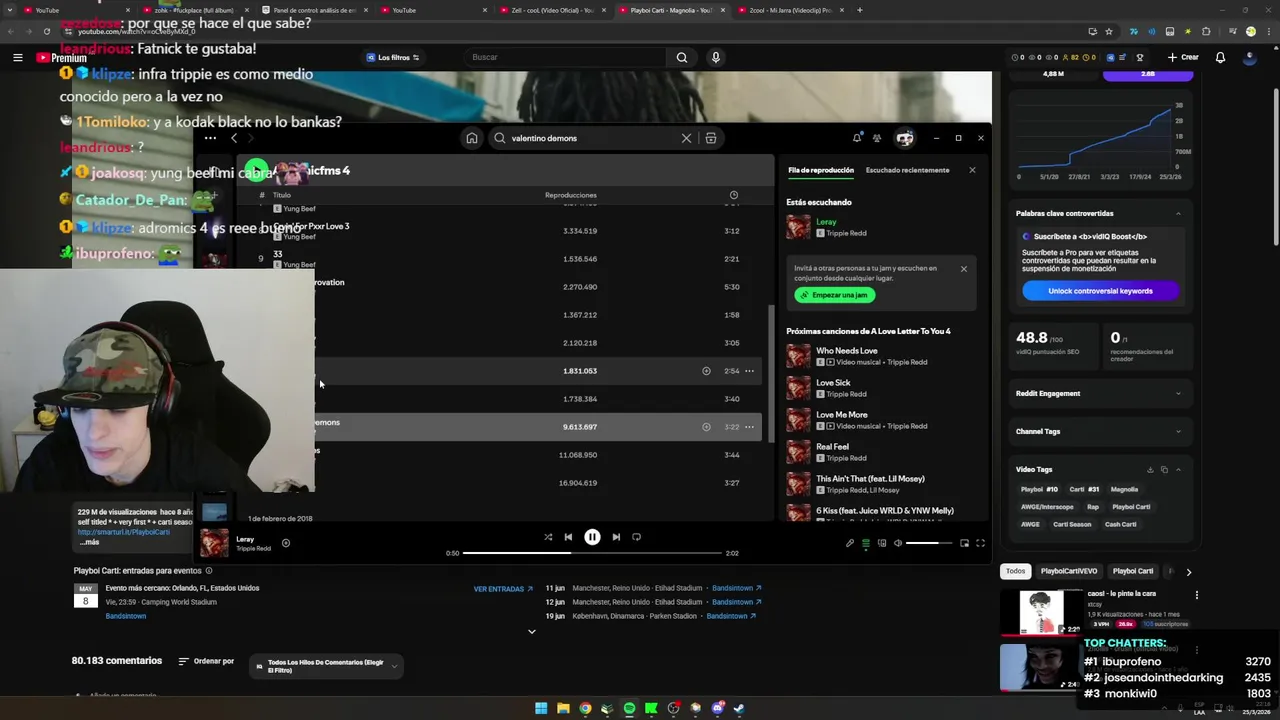
Task: Add the 9.613.697 plays track to library
Action: pyautogui.click(x=706, y=427)
